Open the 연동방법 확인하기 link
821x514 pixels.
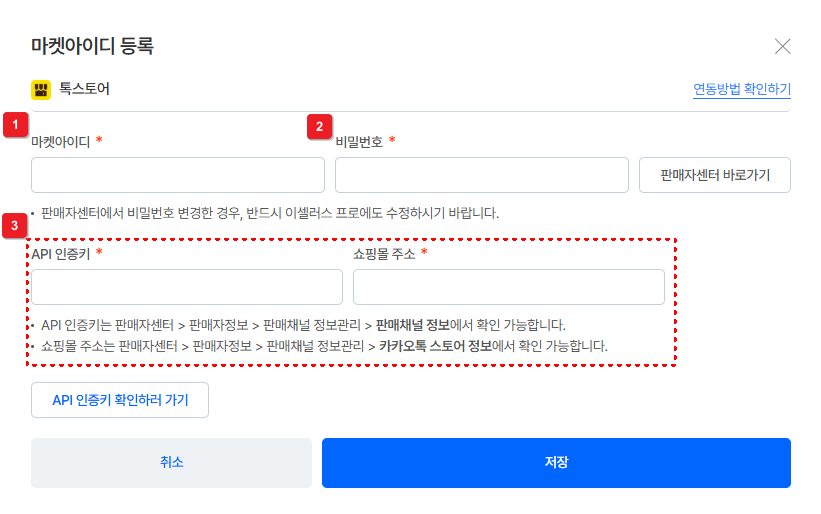tap(742, 89)
